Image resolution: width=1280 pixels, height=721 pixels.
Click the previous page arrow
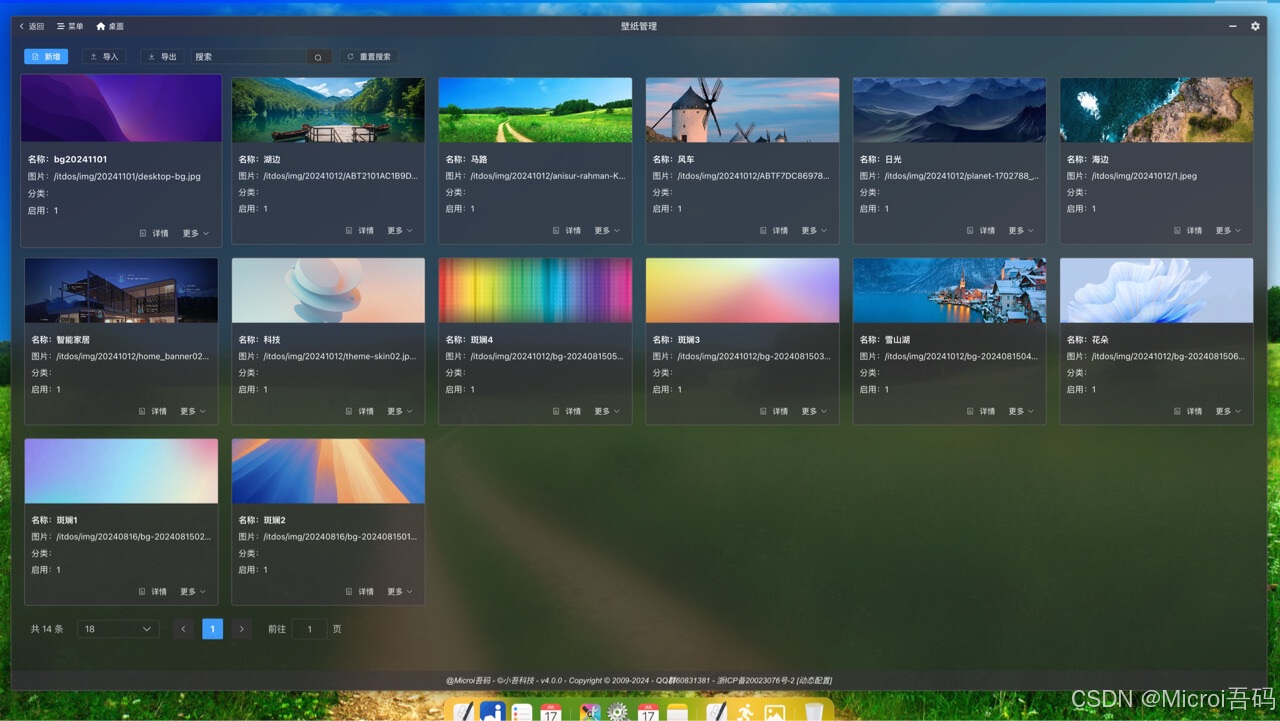pos(183,629)
